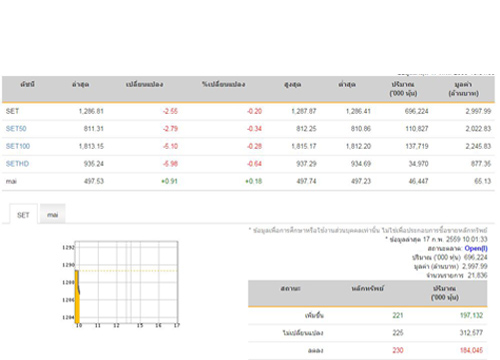Select SET100 change value -5.10
This screenshot has width=500, height=360.
[170, 146]
